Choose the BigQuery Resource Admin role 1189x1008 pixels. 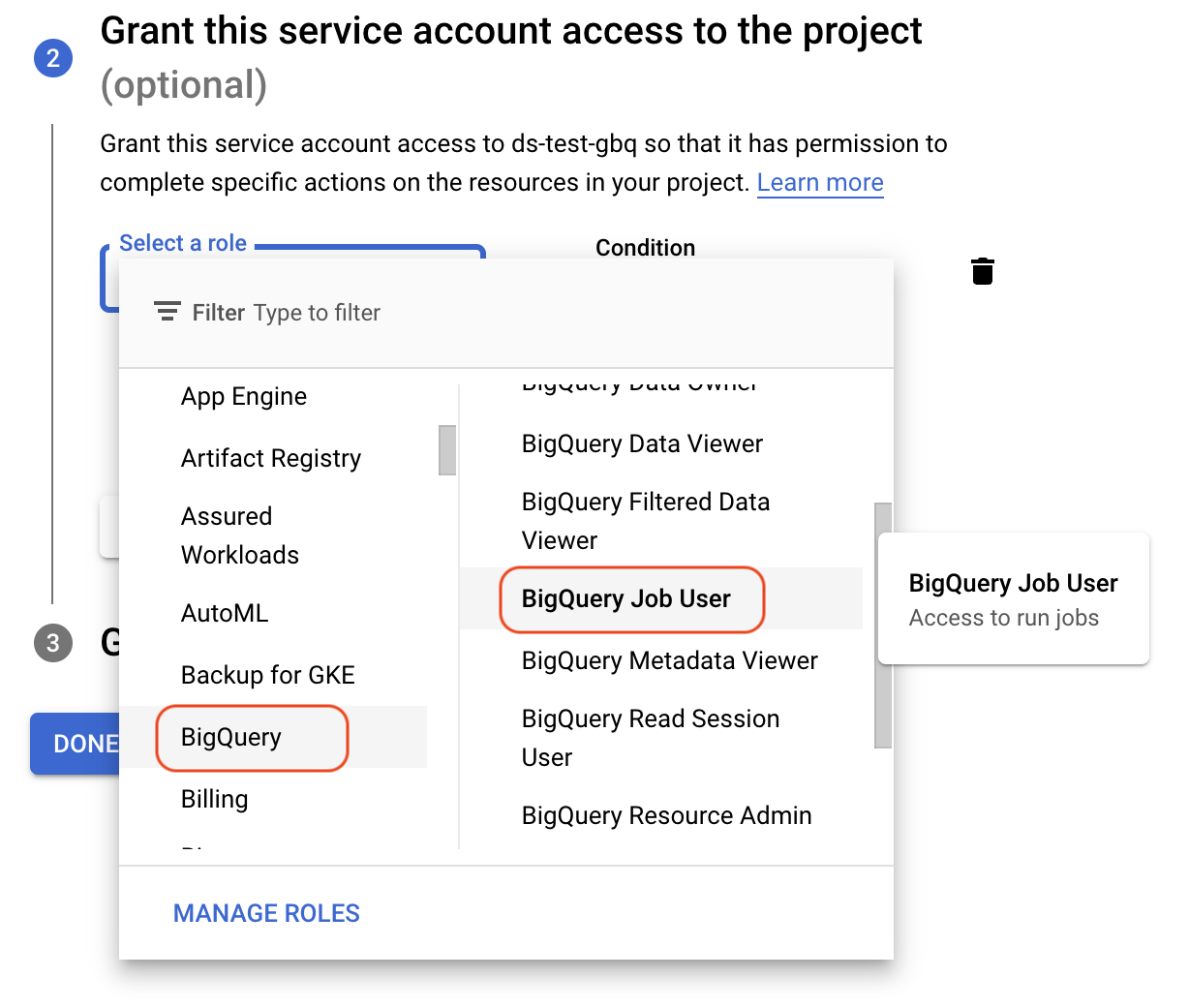[661, 815]
